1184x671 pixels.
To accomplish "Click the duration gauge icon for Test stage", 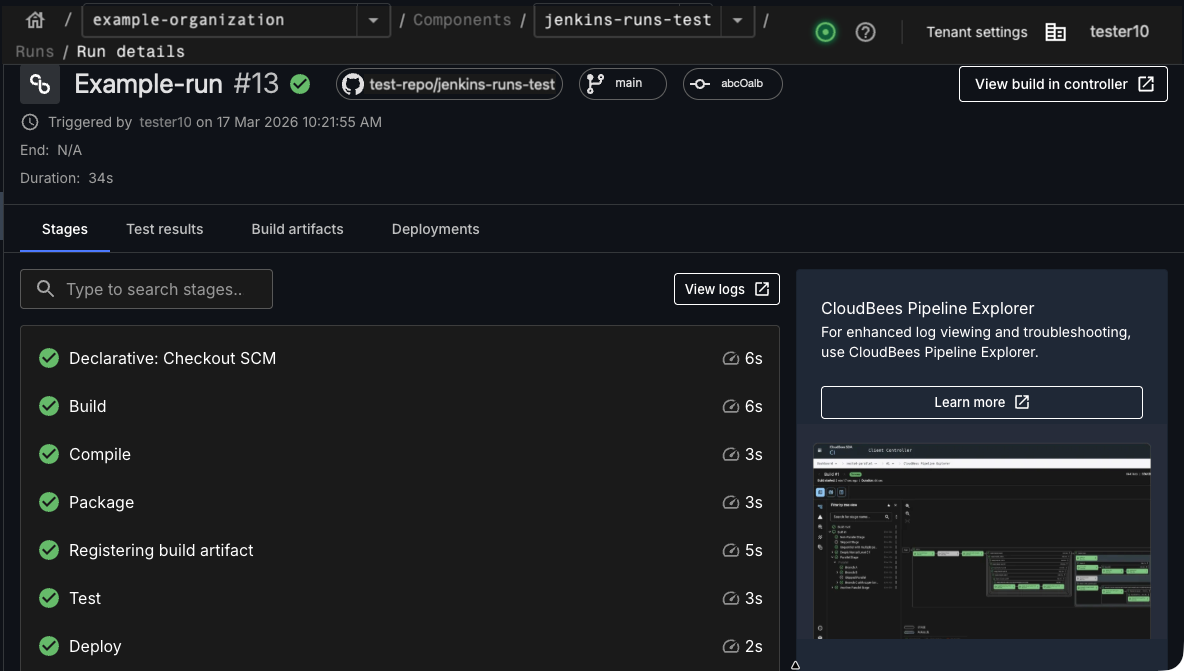I will tap(730, 598).
